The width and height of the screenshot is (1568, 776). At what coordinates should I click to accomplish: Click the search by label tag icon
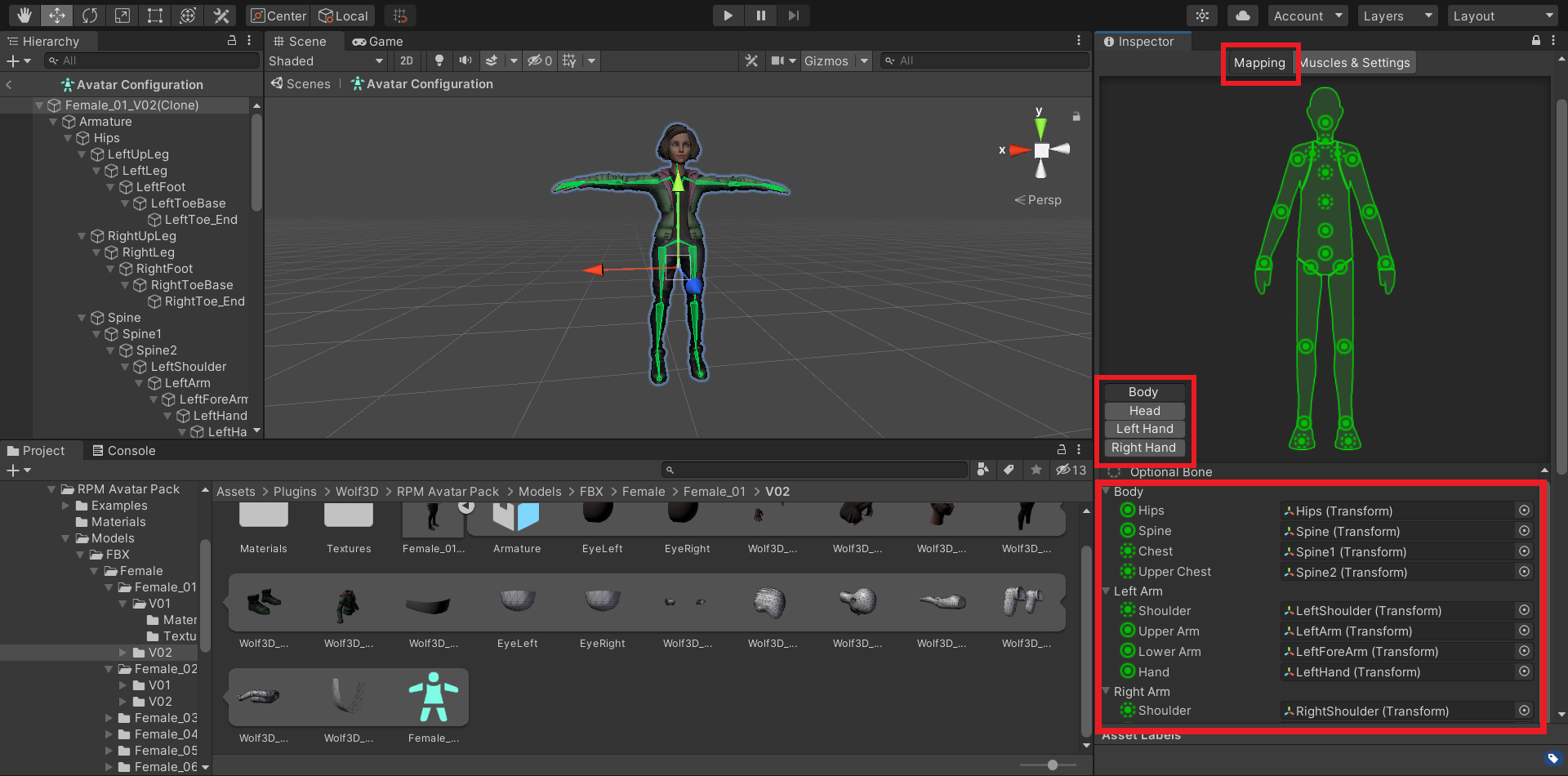click(1009, 470)
